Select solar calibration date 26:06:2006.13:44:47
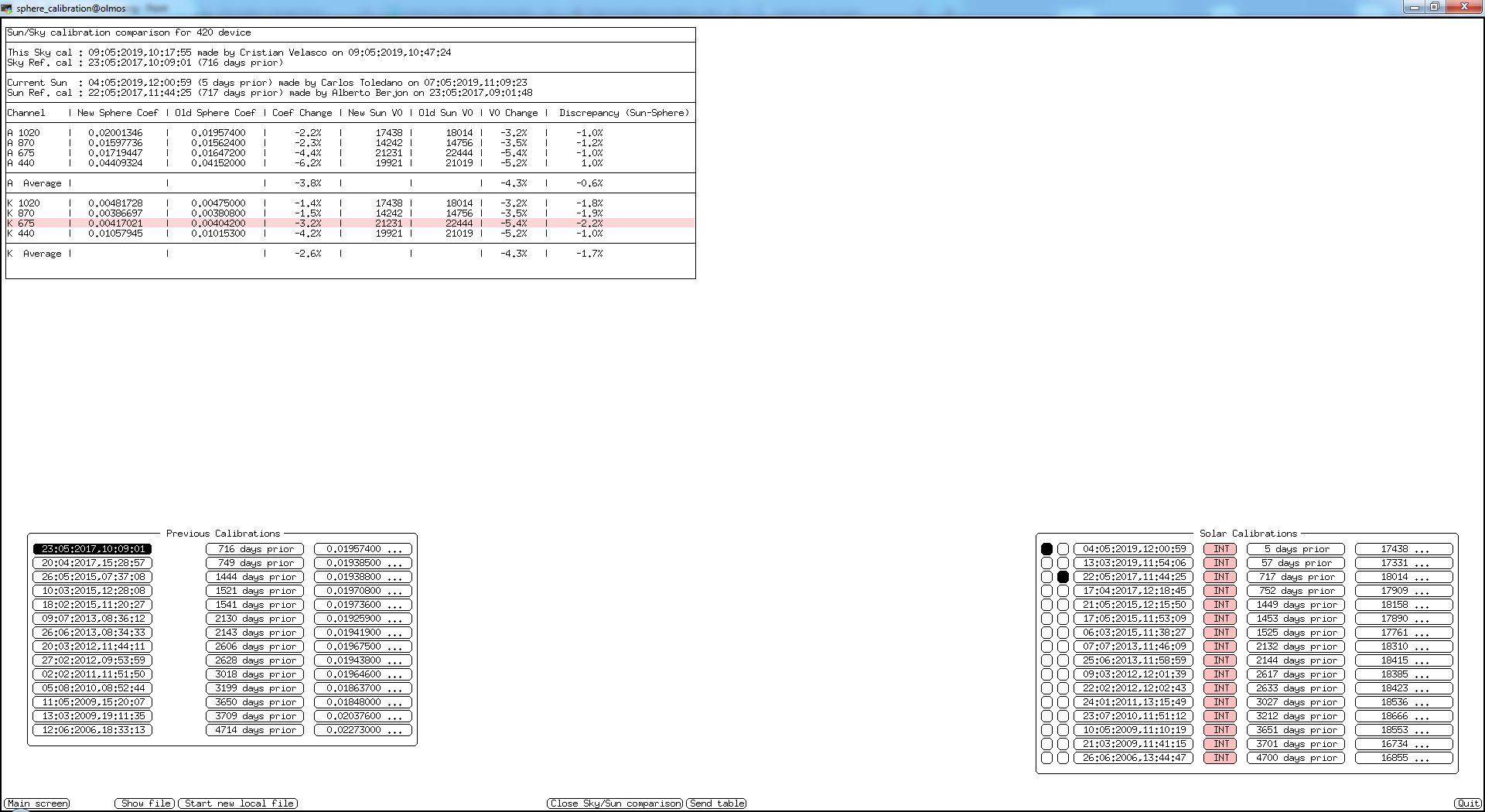The height and width of the screenshot is (812, 1485). point(1133,758)
